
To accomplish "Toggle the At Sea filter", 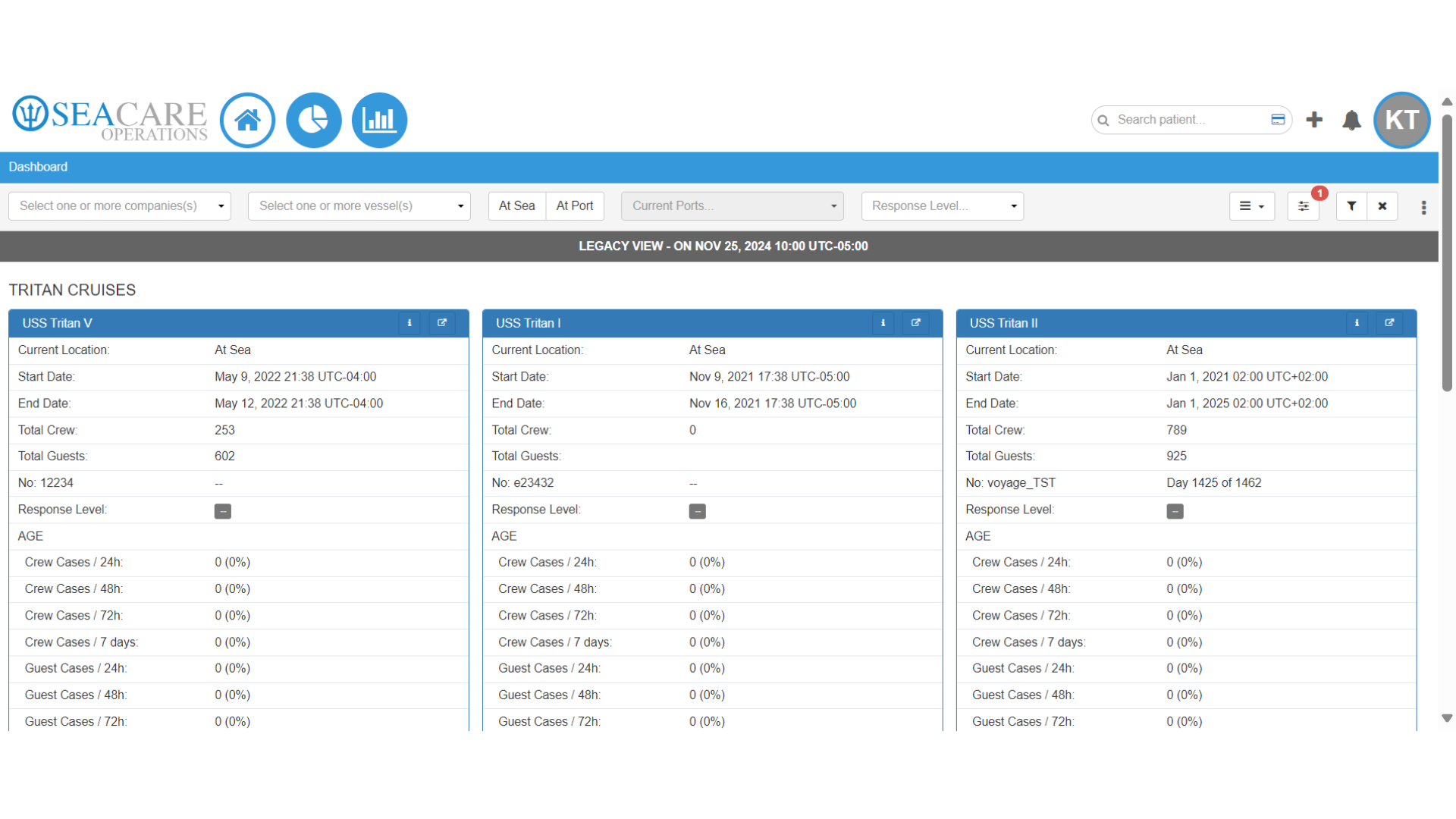I will point(517,206).
